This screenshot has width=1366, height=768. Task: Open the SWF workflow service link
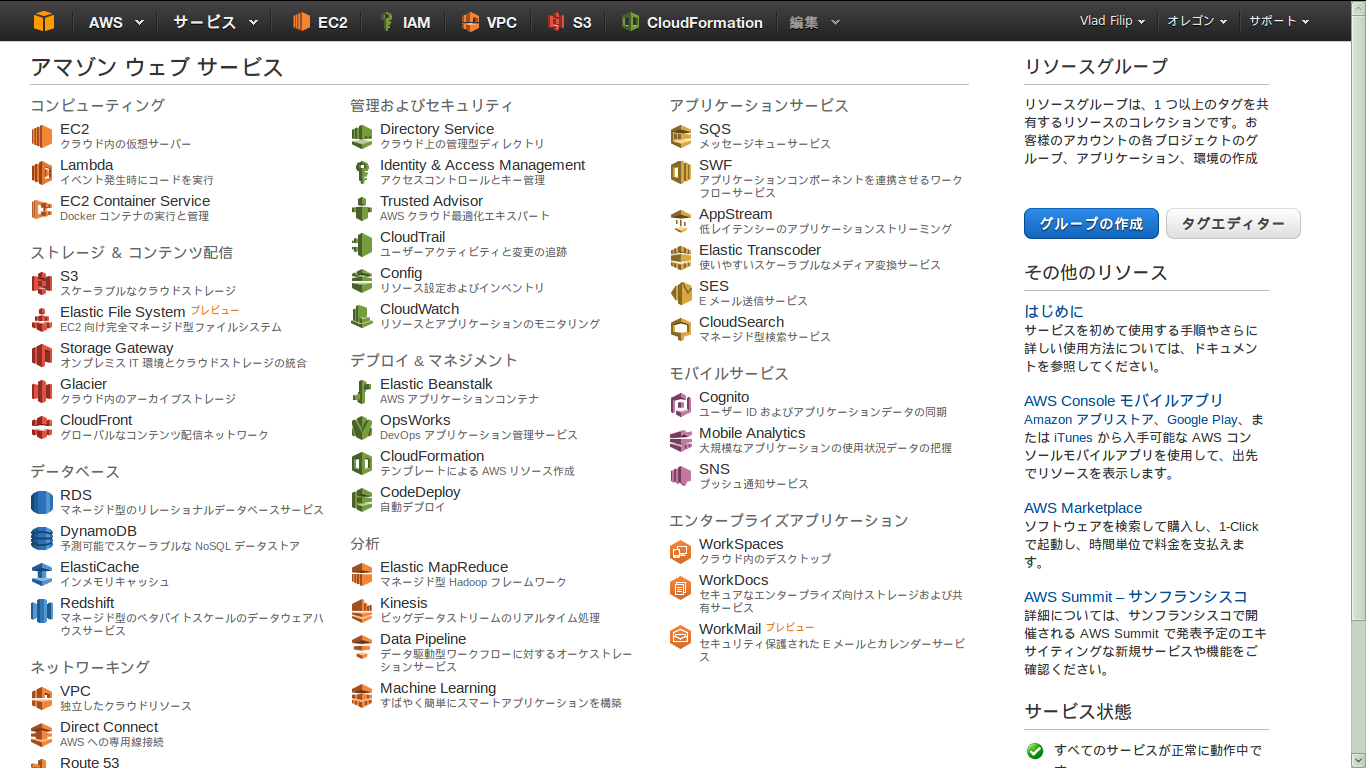click(x=715, y=165)
